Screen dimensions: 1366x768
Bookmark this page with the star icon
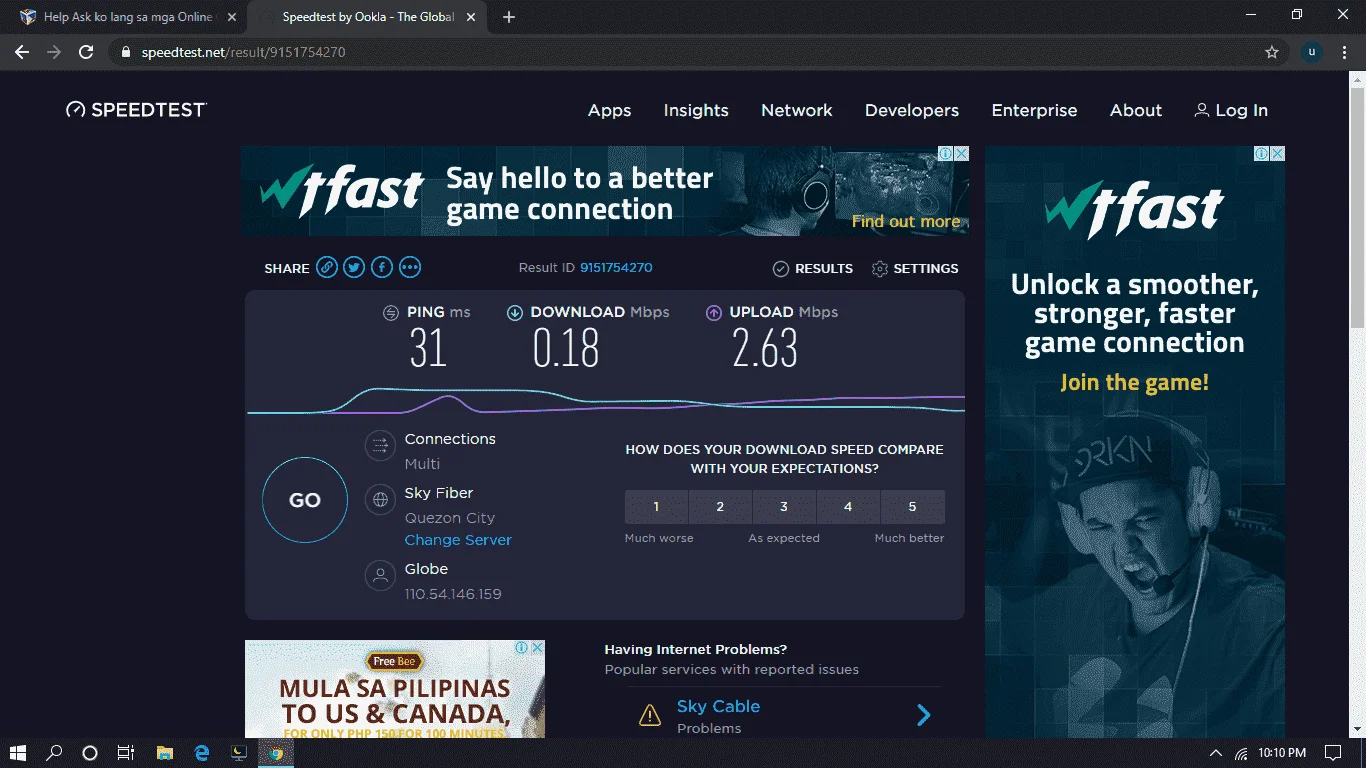click(x=1272, y=52)
